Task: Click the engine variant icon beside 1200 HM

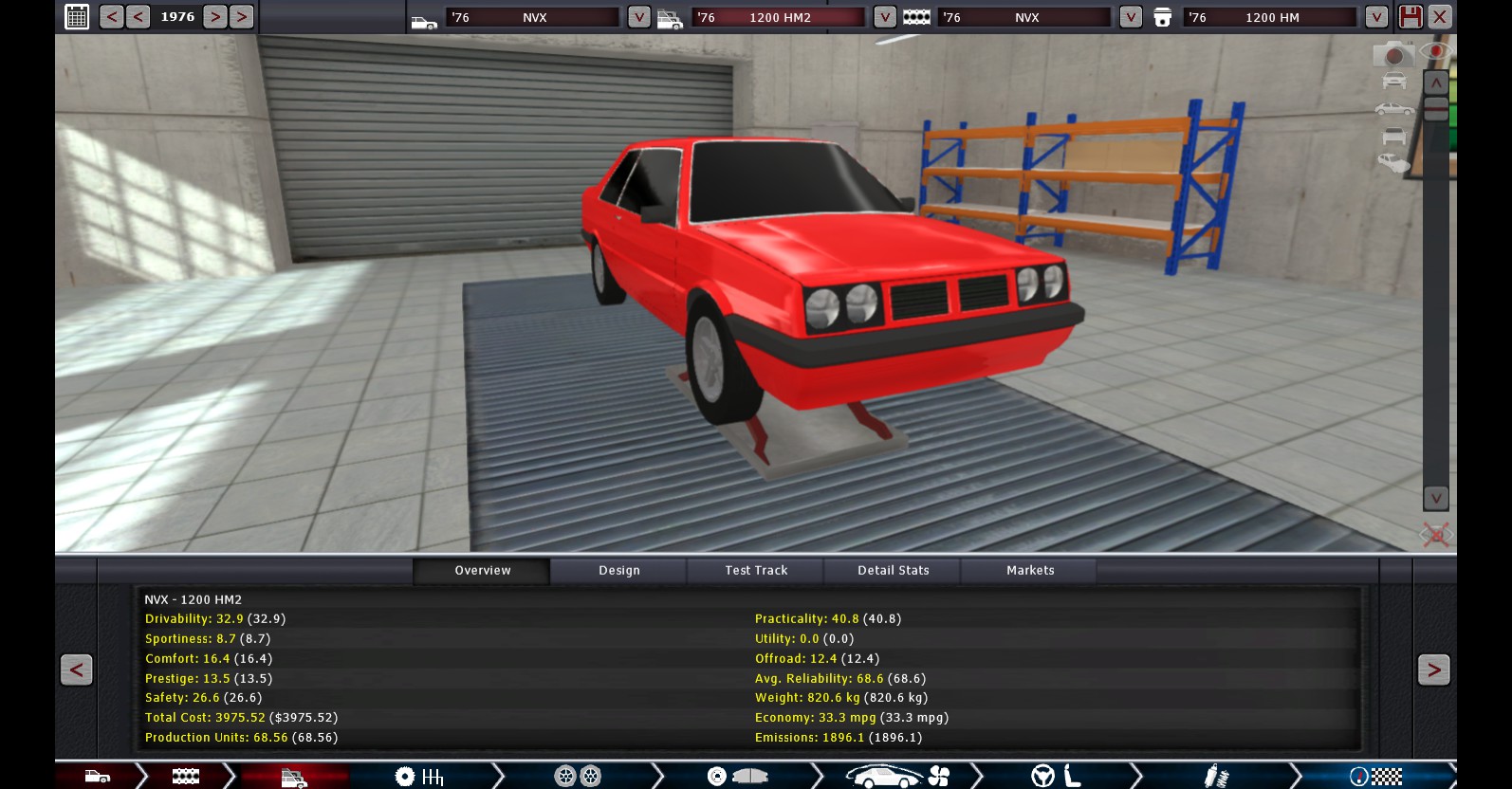Action: pyautogui.click(x=1162, y=18)
